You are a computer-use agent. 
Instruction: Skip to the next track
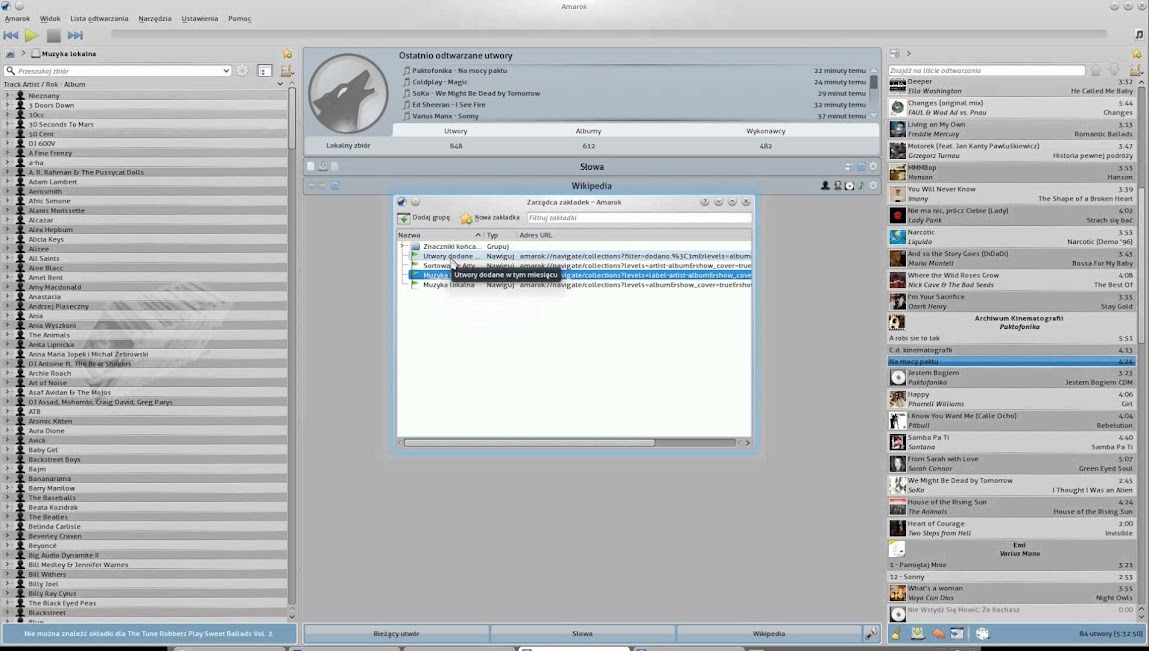pyautogui.click(x=75, y=35)
